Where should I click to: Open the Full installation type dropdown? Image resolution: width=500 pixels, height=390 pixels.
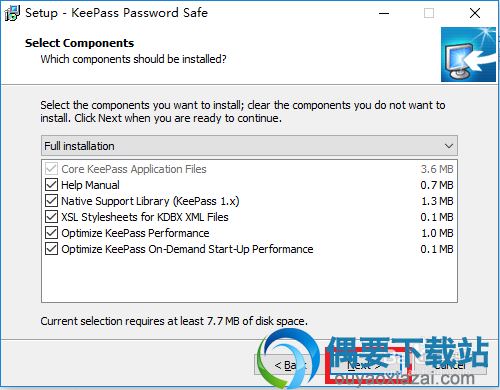pos(249,146)
